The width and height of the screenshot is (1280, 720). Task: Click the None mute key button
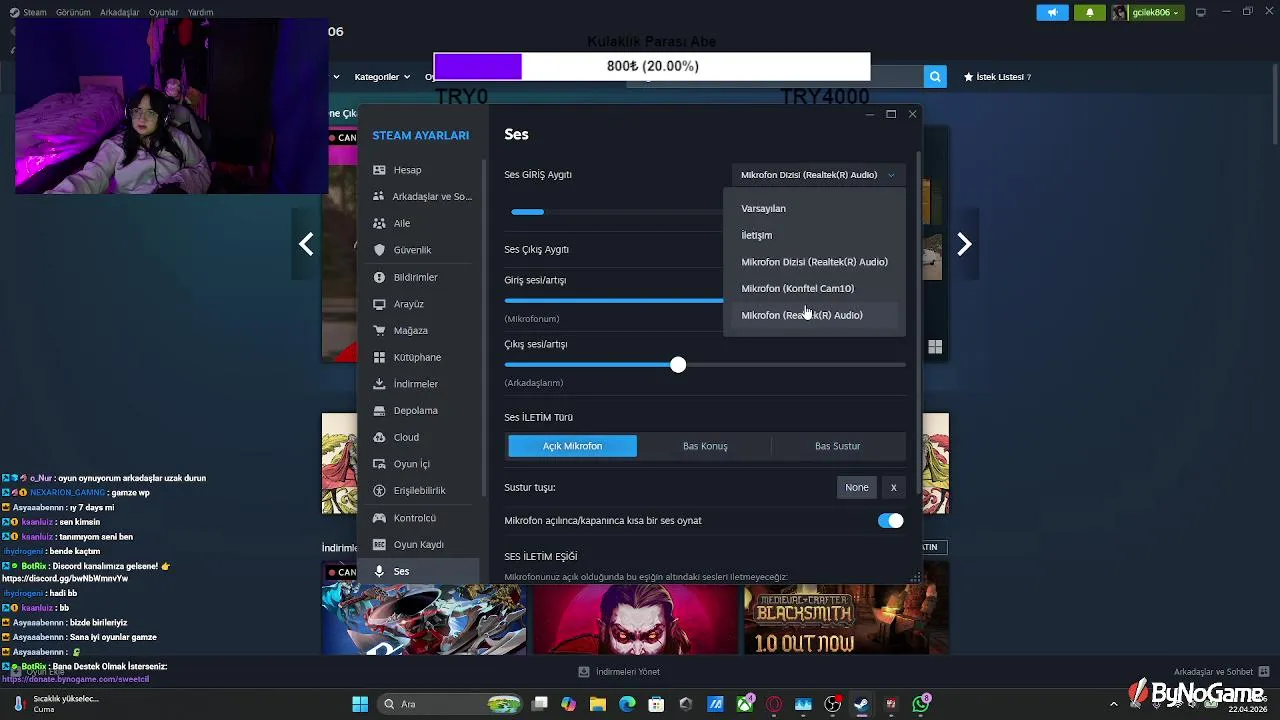point(857,487)
